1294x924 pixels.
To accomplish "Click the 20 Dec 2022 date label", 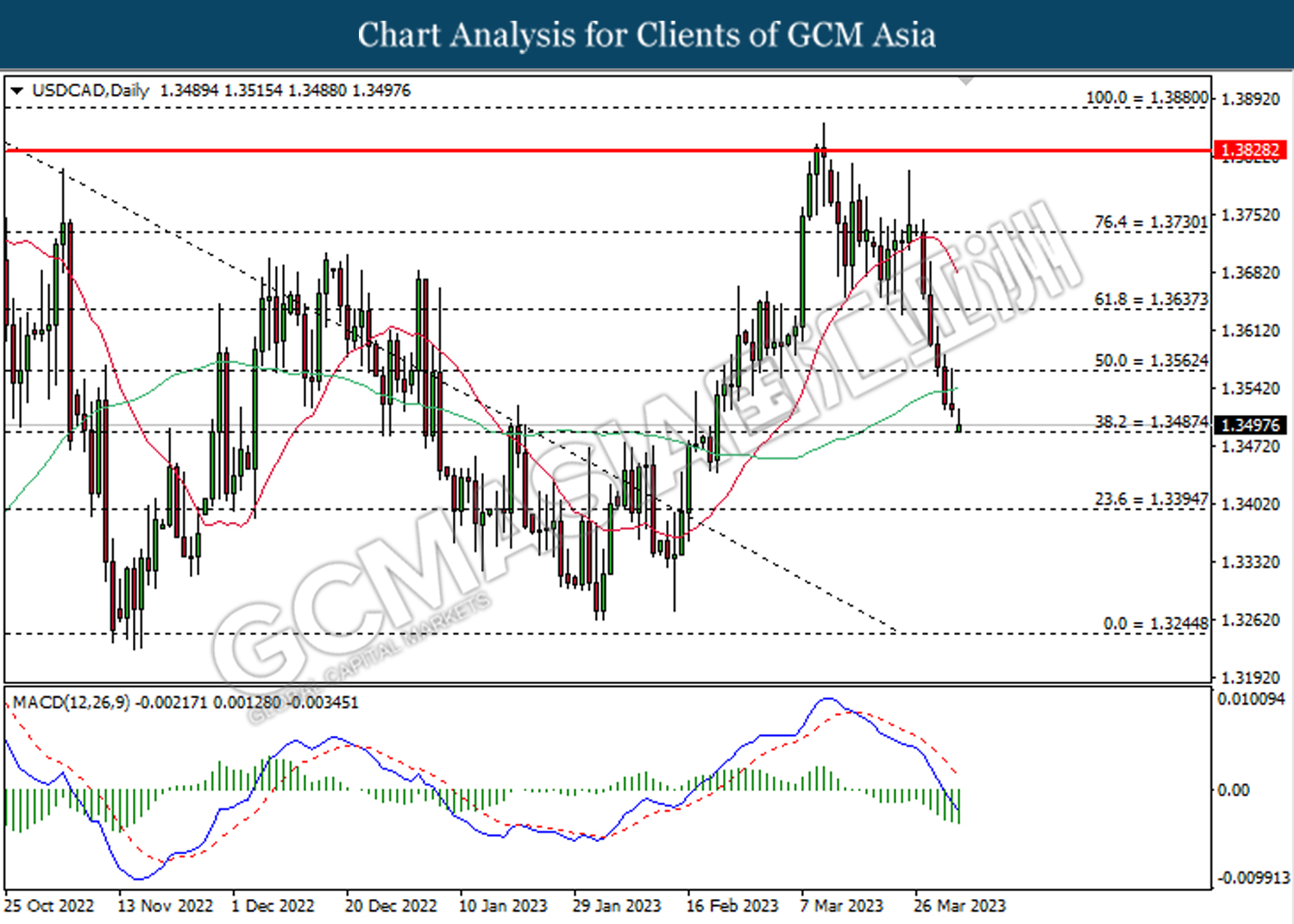I will (391, 906).
